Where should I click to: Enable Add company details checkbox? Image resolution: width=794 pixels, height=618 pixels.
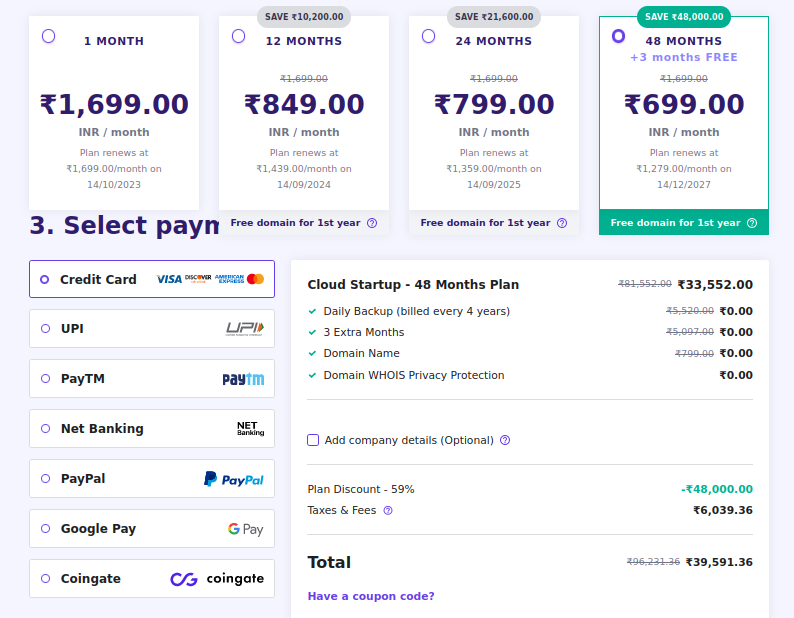pos(313,440)
